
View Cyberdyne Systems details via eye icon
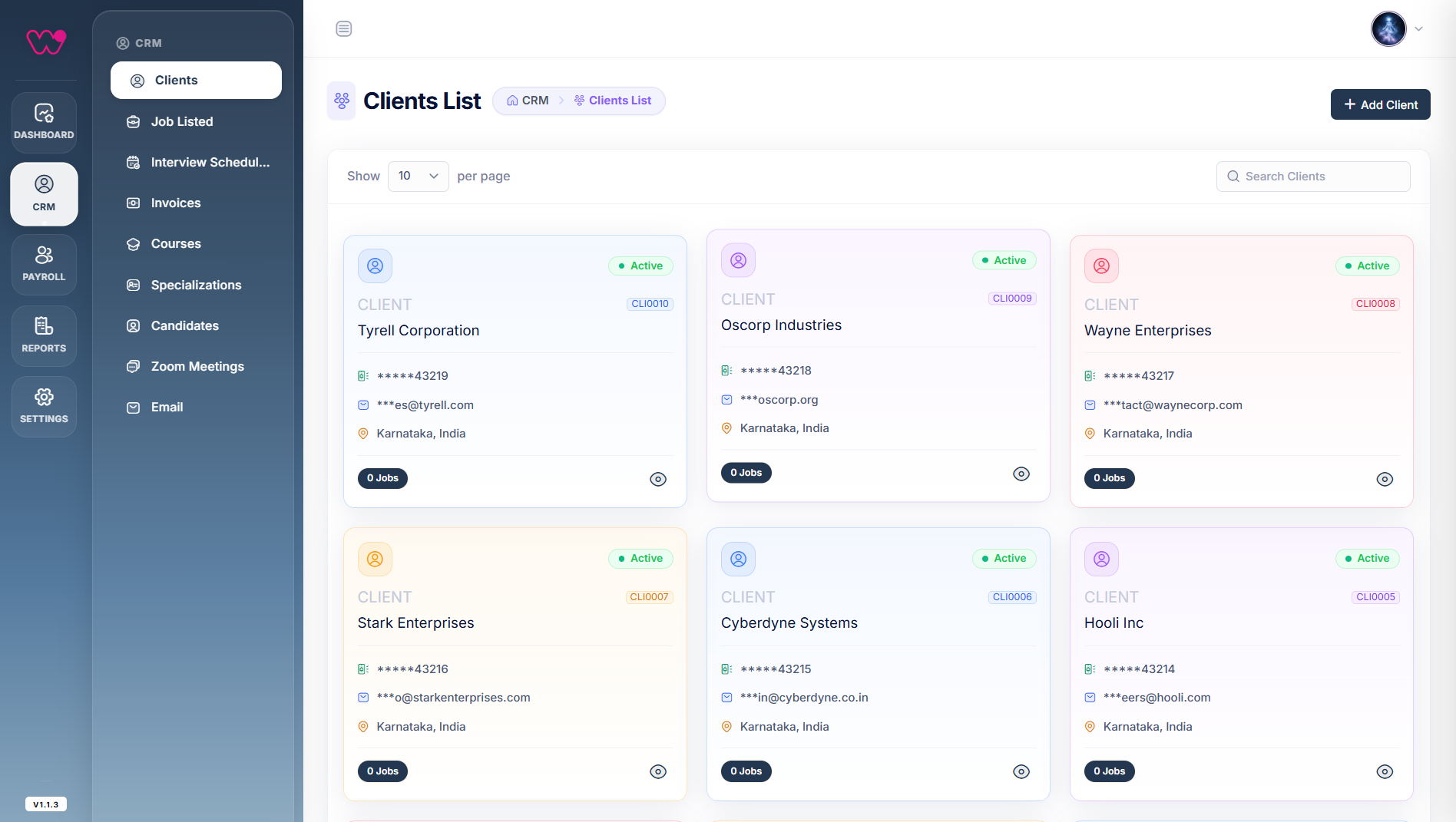(1021, 771)
